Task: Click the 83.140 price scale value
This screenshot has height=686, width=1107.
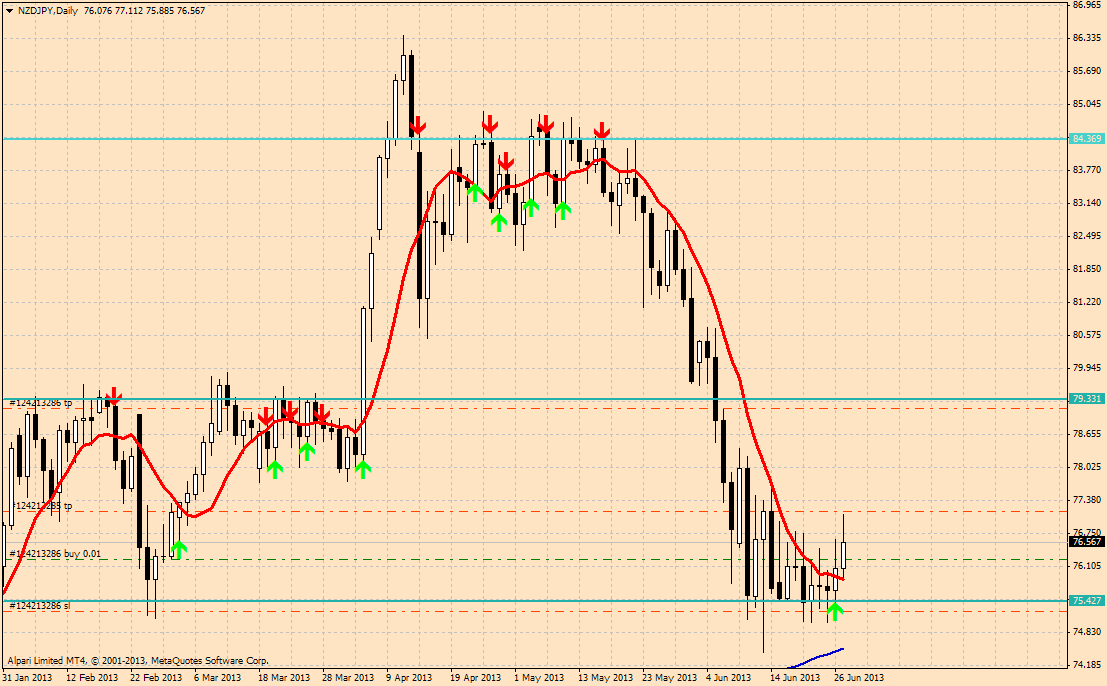Action: (1087, 203)
